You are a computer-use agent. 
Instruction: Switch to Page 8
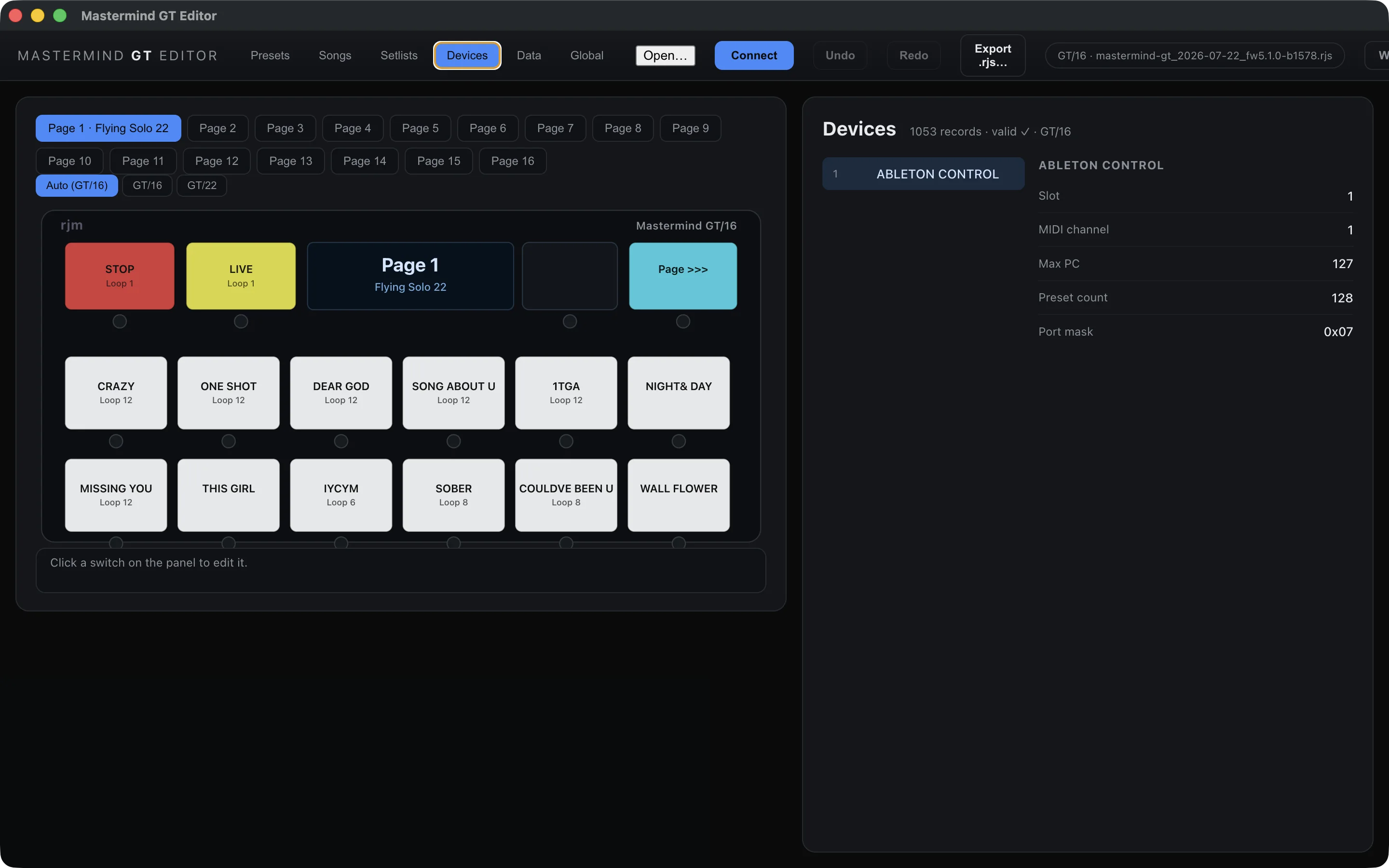pos(623,128)
